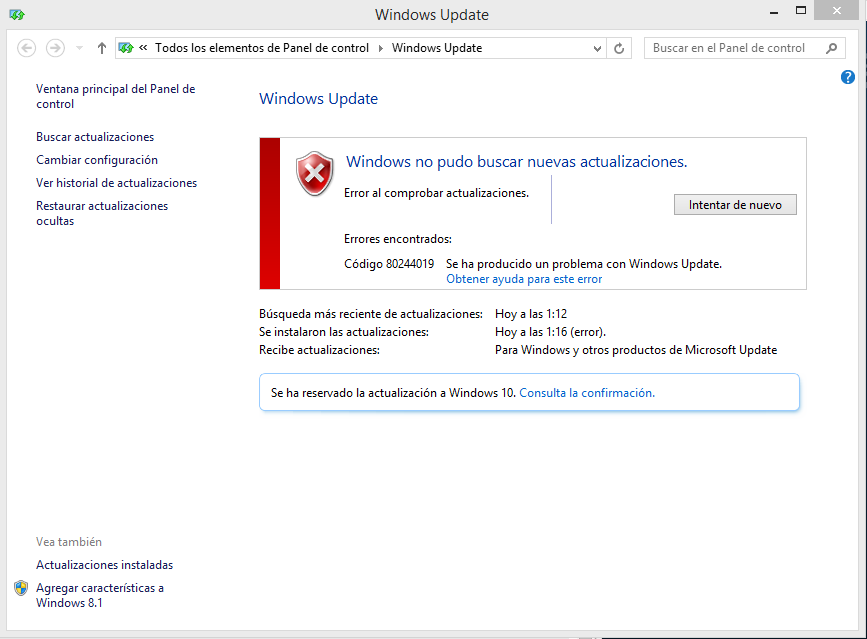Minimize the Windows Update window

coord(774,12)
